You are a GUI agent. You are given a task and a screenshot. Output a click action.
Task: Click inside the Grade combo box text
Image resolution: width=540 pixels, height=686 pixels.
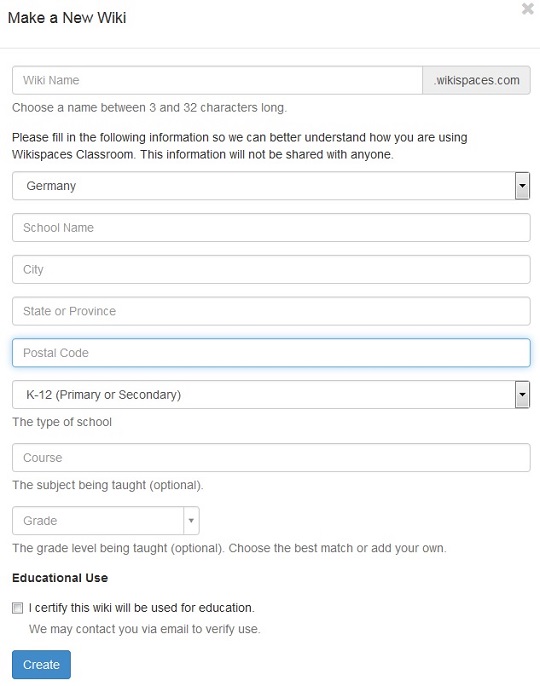[x=98, y=521]
